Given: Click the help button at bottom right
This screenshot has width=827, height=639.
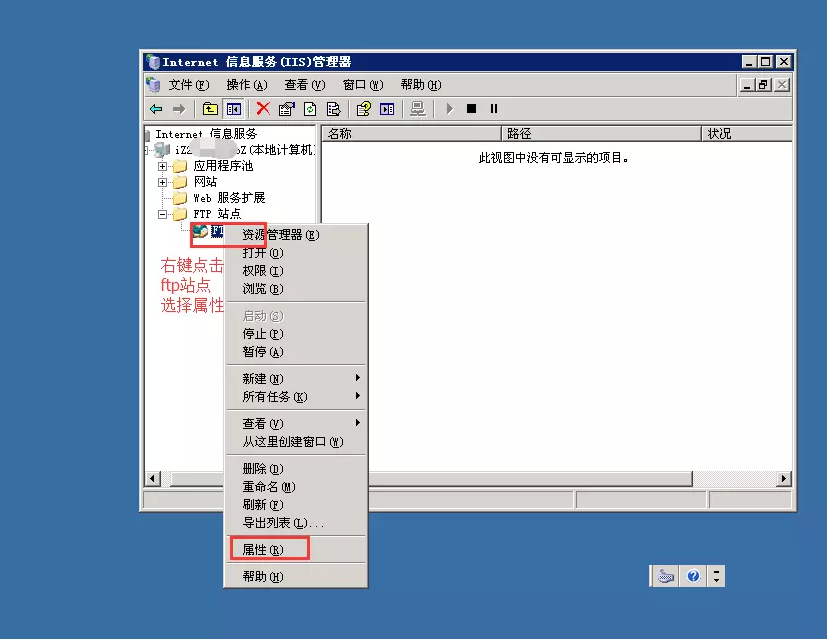Looking at the screenshot, I should coord(691,575).
